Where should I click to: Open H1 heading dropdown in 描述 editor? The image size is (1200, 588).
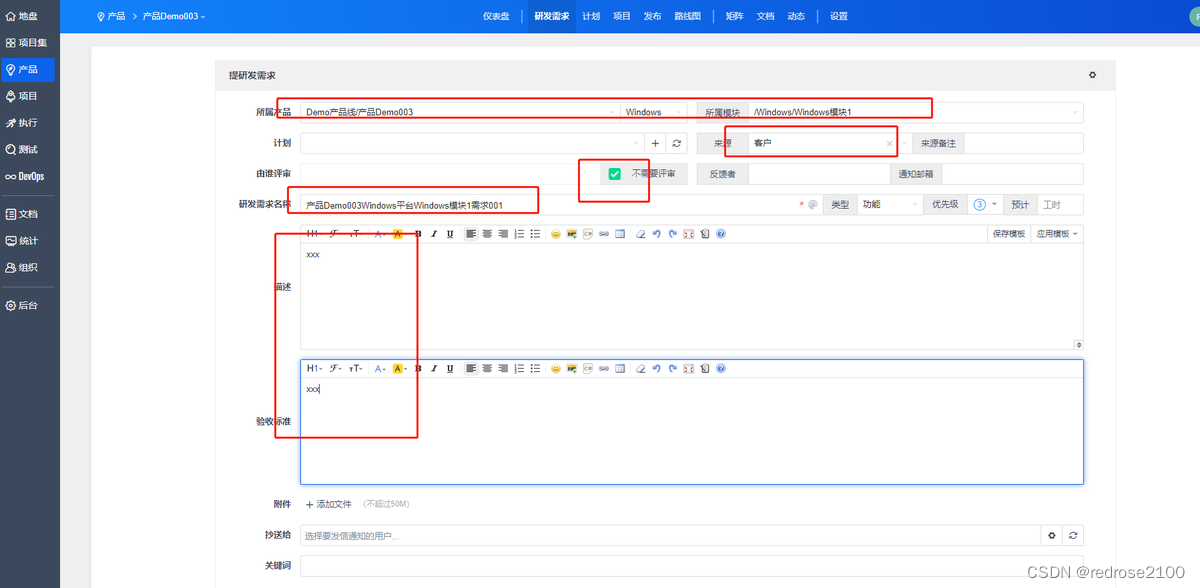[x=314, y=233]
